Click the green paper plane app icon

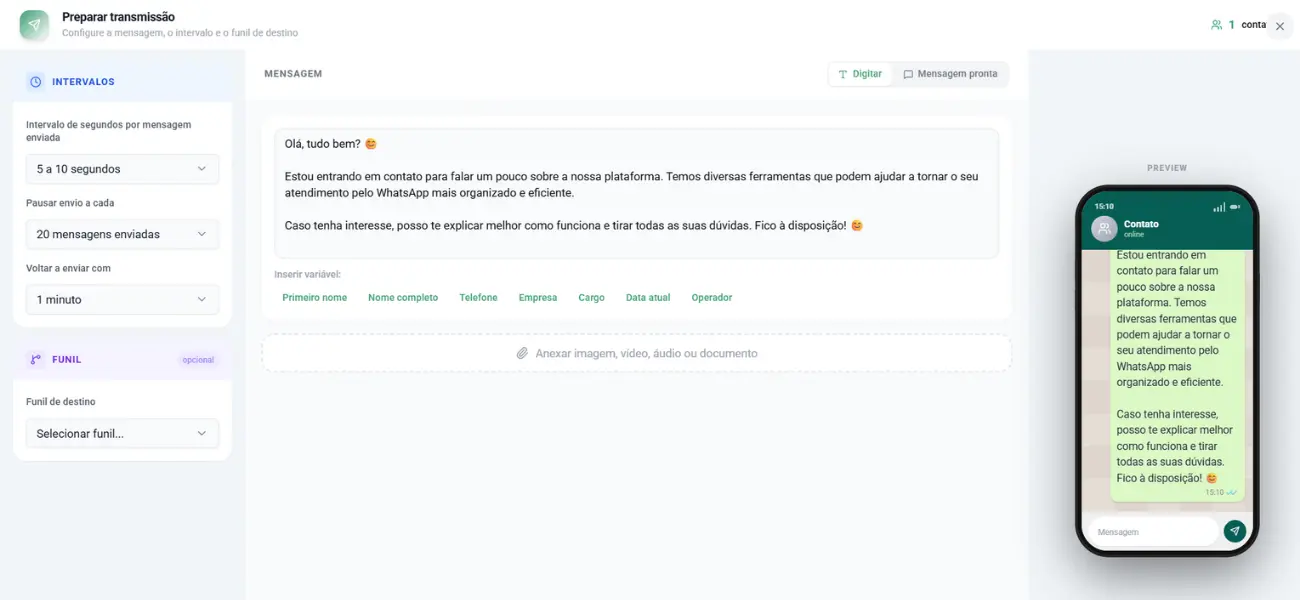point(34,25)
